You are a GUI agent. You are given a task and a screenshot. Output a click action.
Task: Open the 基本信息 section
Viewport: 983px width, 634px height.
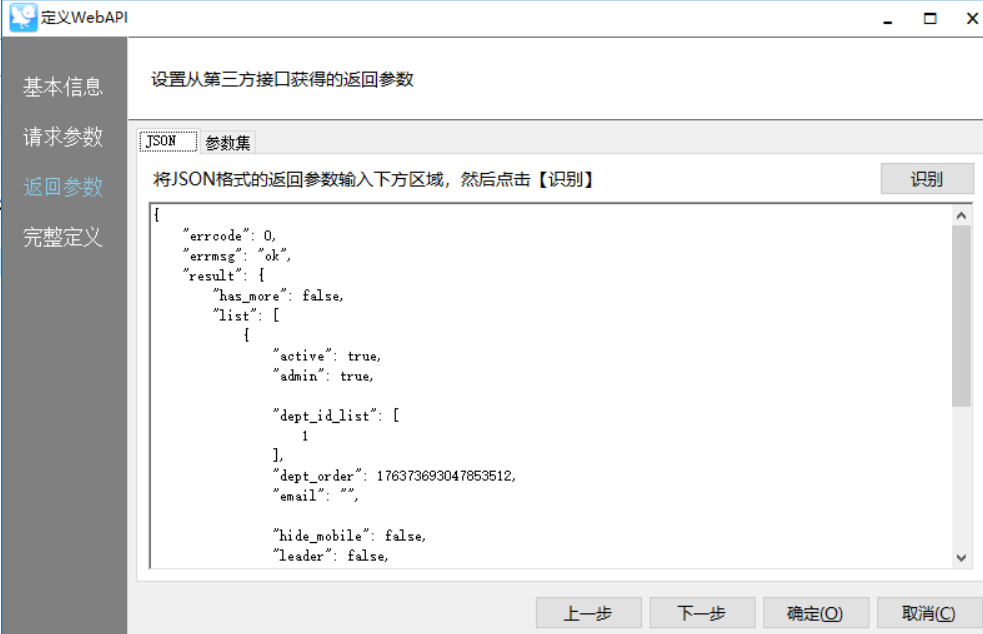[x=63, y=87]
